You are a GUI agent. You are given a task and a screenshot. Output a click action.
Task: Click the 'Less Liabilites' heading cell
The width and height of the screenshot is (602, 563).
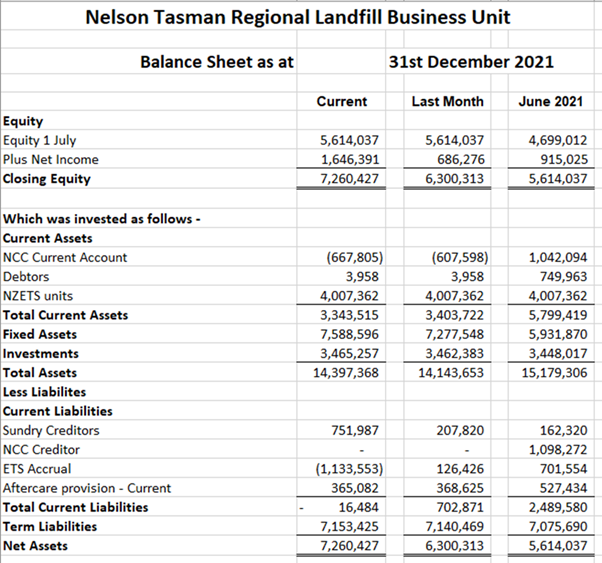click(45, 392)
